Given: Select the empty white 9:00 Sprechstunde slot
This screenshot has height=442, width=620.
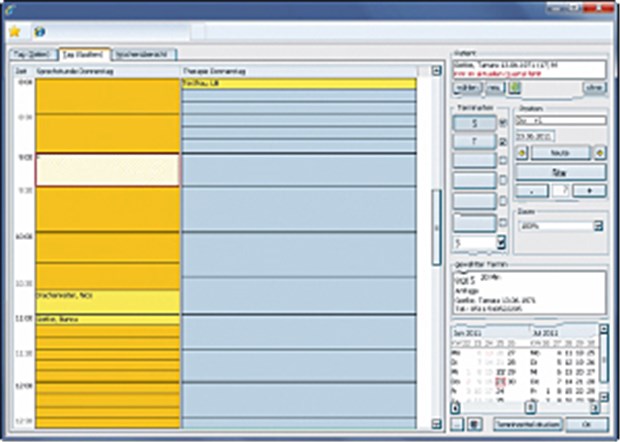Looking at the screenshot, I should tap(108, 170).
